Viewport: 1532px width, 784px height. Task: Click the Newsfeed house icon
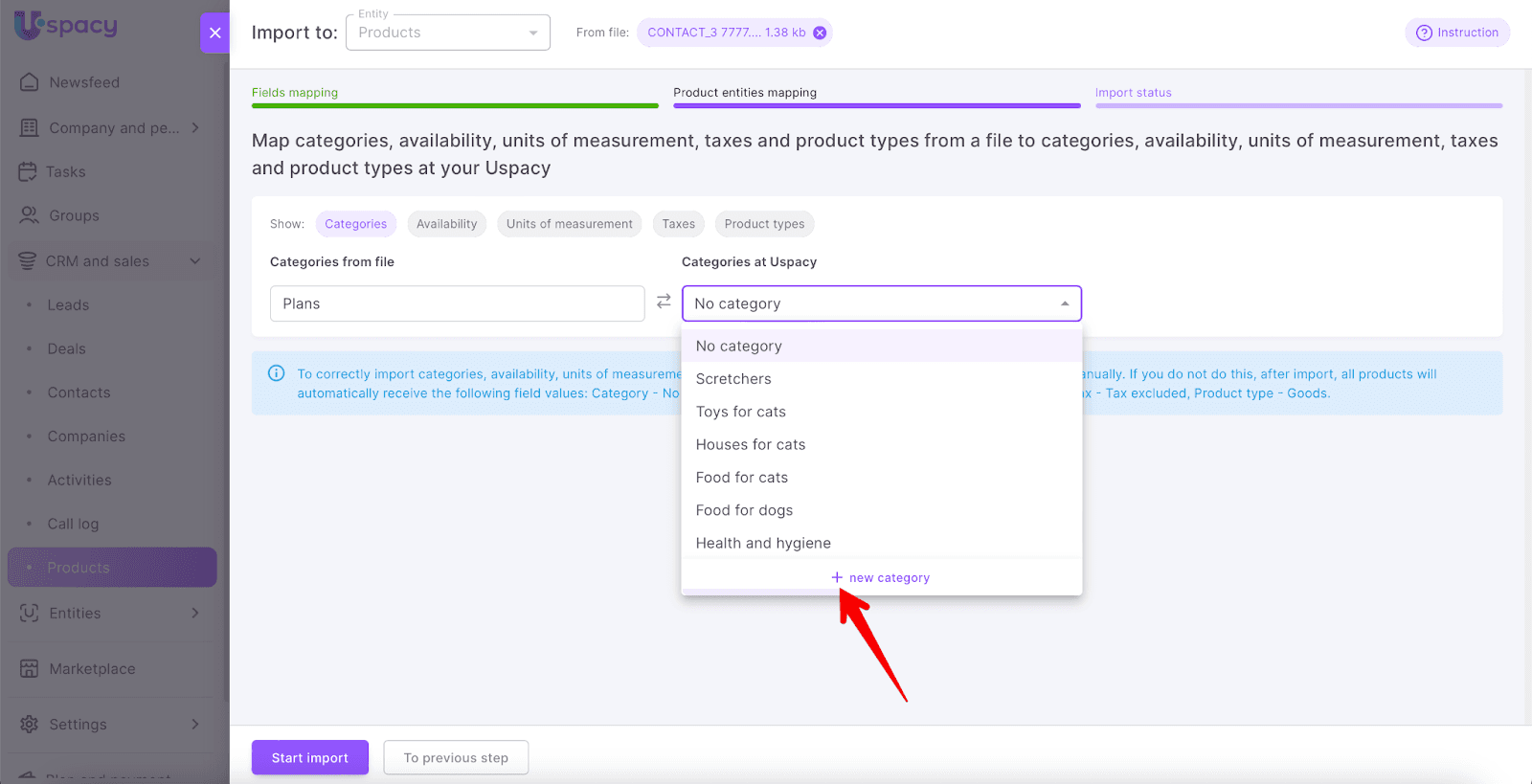point(30,82)
